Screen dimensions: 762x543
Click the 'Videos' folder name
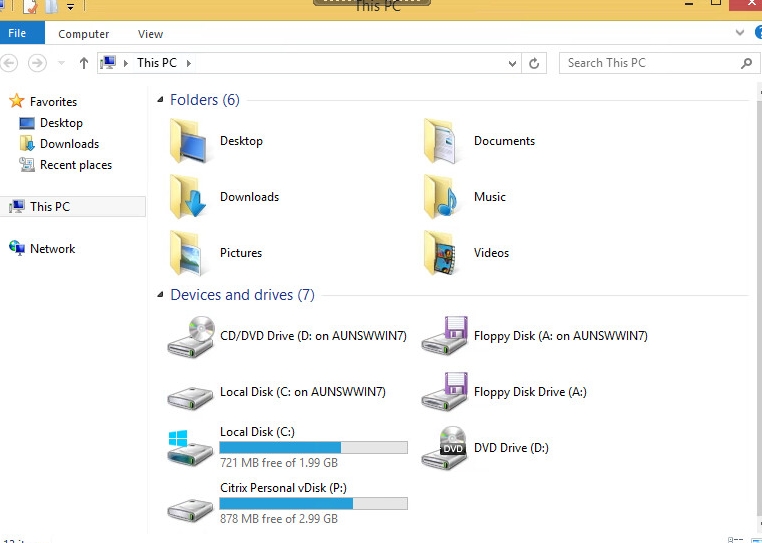tap(491, 253)
